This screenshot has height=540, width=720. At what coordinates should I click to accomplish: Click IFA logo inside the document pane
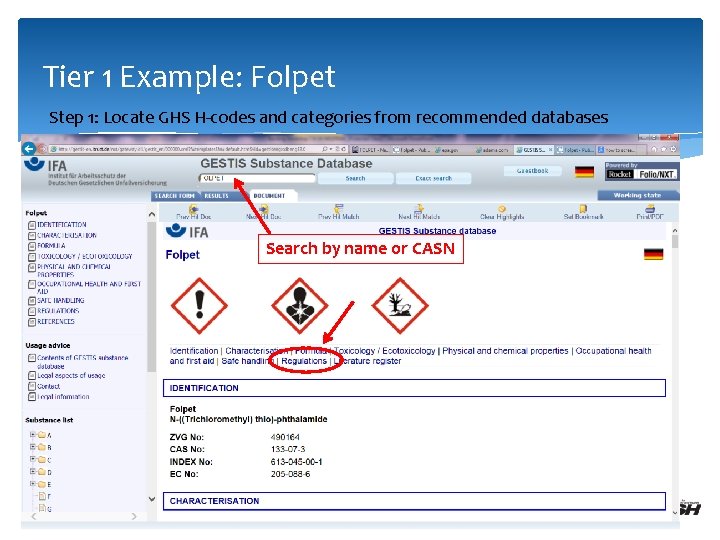(187, 231)
